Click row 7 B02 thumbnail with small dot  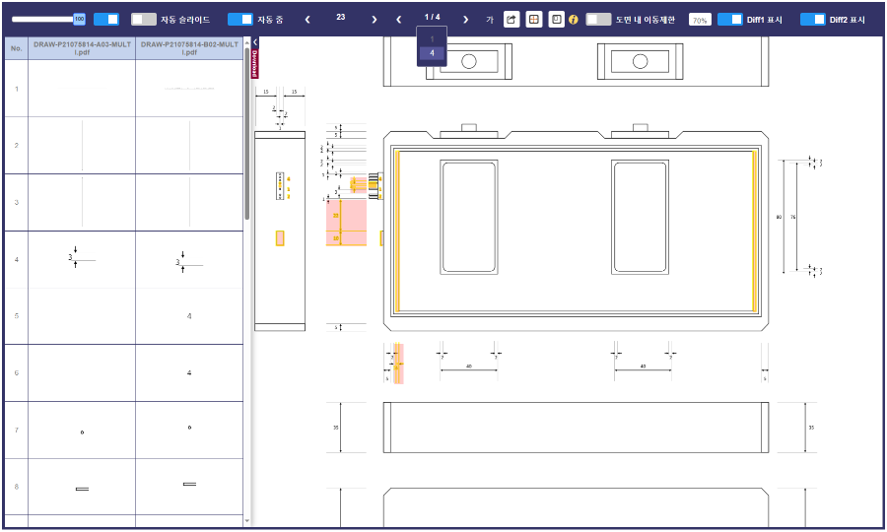[190, 430]
